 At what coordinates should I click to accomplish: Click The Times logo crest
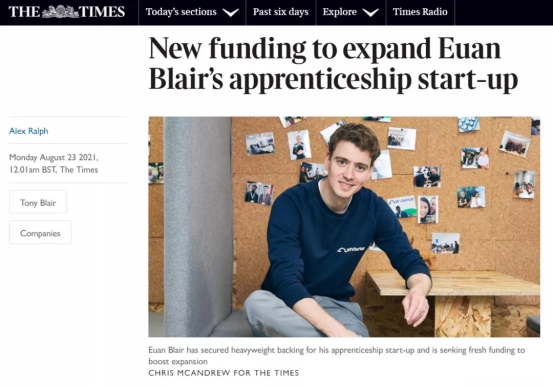(x=60, y=12)
